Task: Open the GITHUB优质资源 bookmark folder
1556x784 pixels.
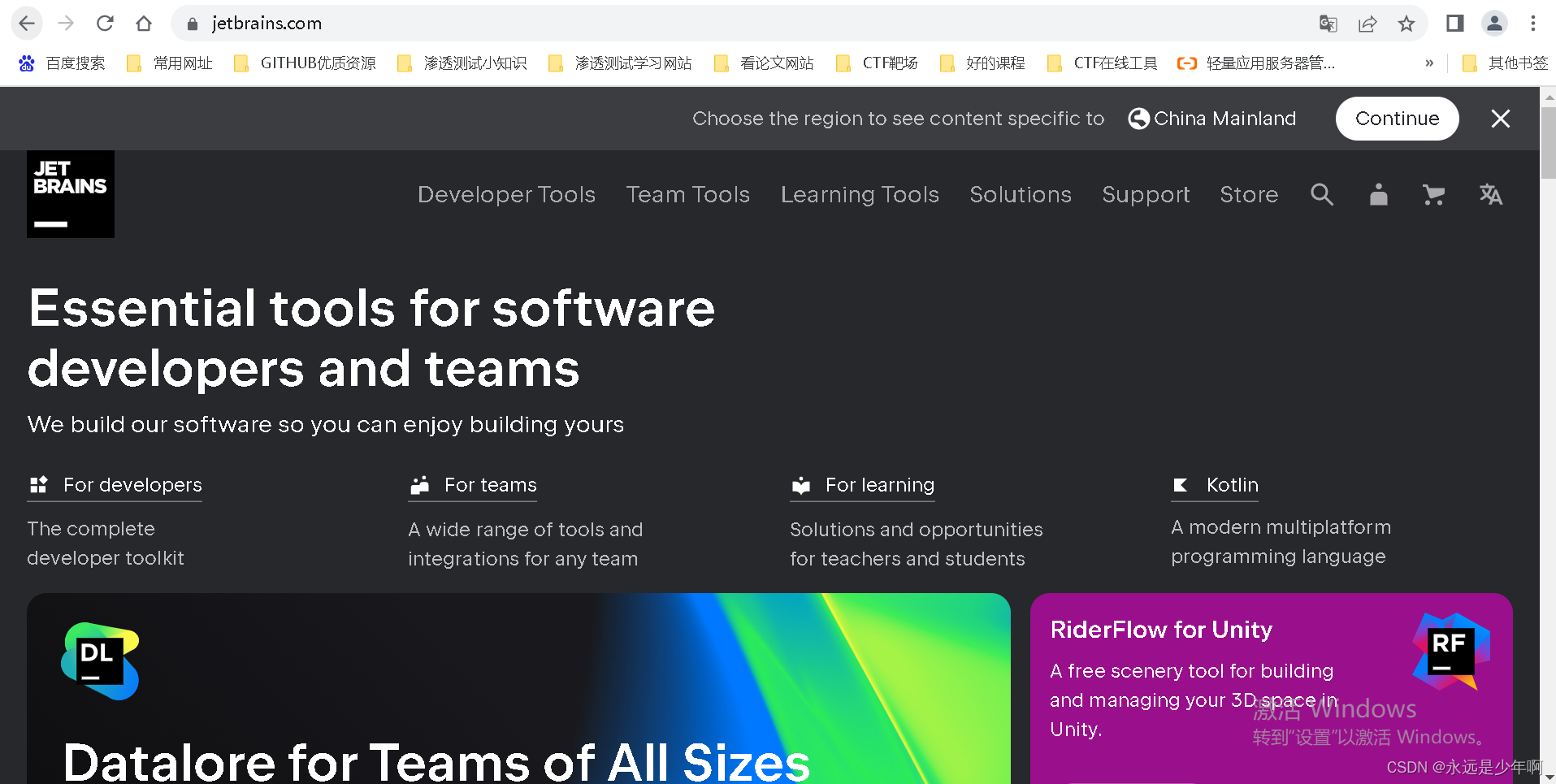Action: tap(305, 63)
